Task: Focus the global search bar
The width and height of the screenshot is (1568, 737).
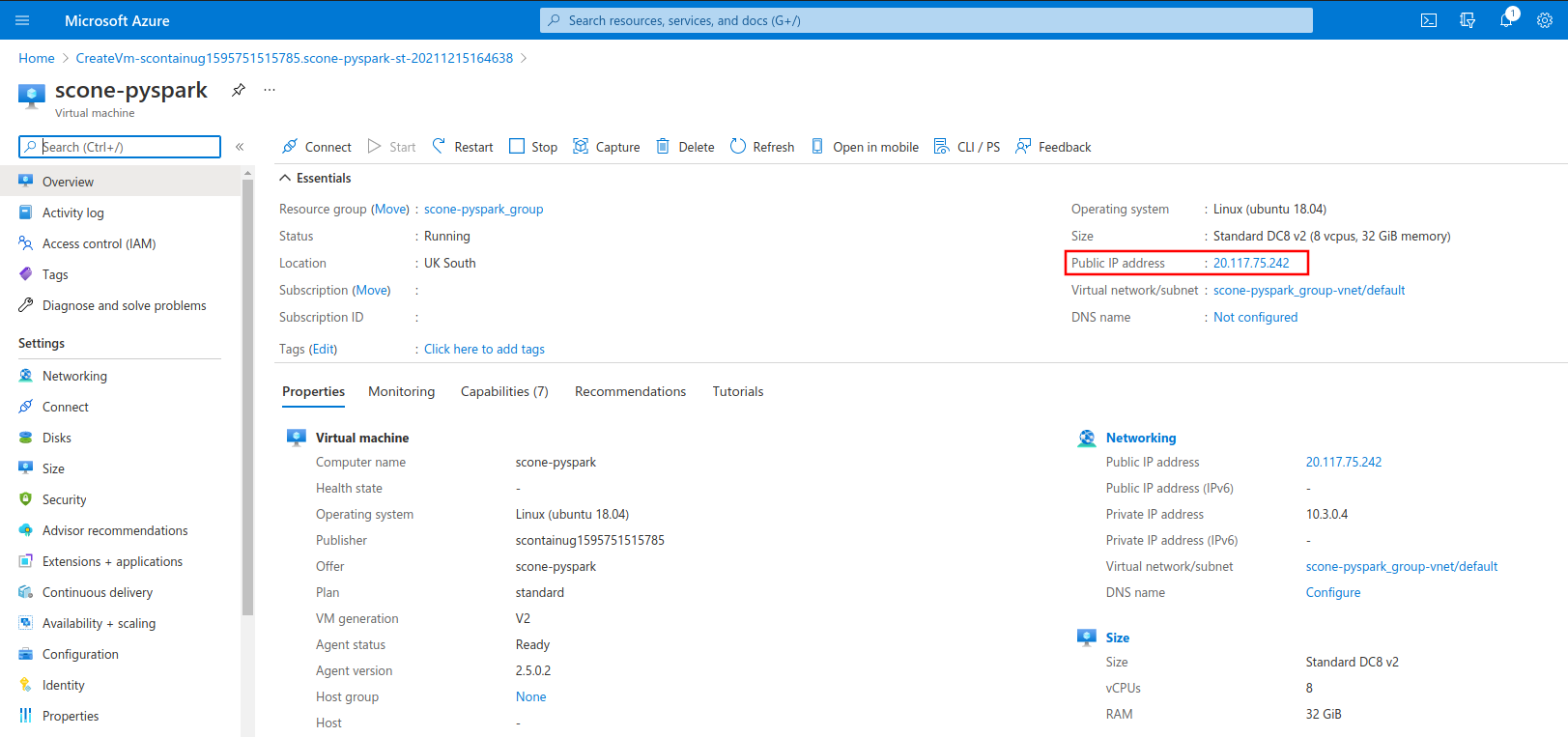Action: [x=927, y=20]
